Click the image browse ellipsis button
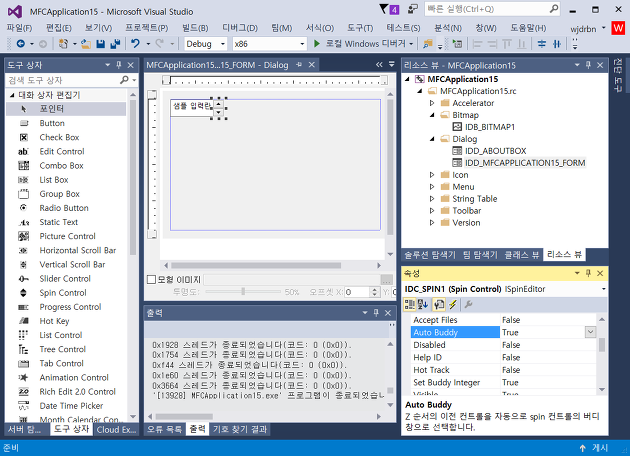 [x=387, y=280]
